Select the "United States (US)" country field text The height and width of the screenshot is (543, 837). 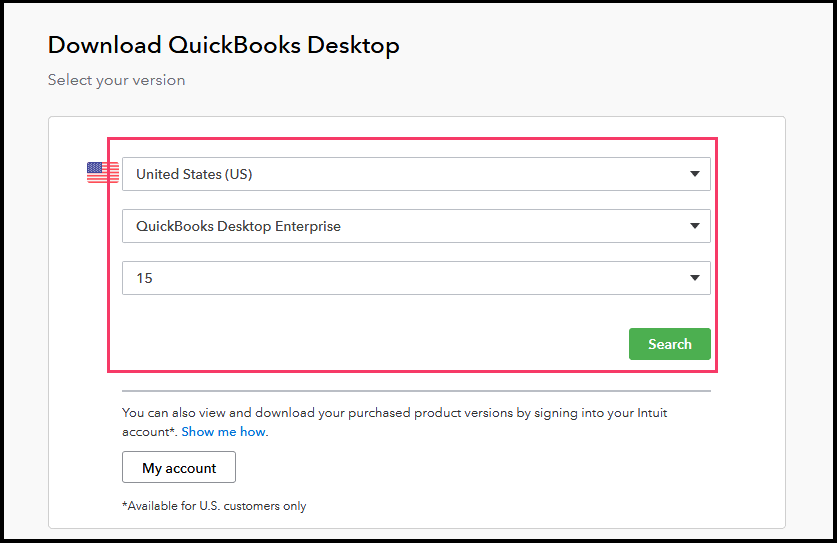[194, 174]
